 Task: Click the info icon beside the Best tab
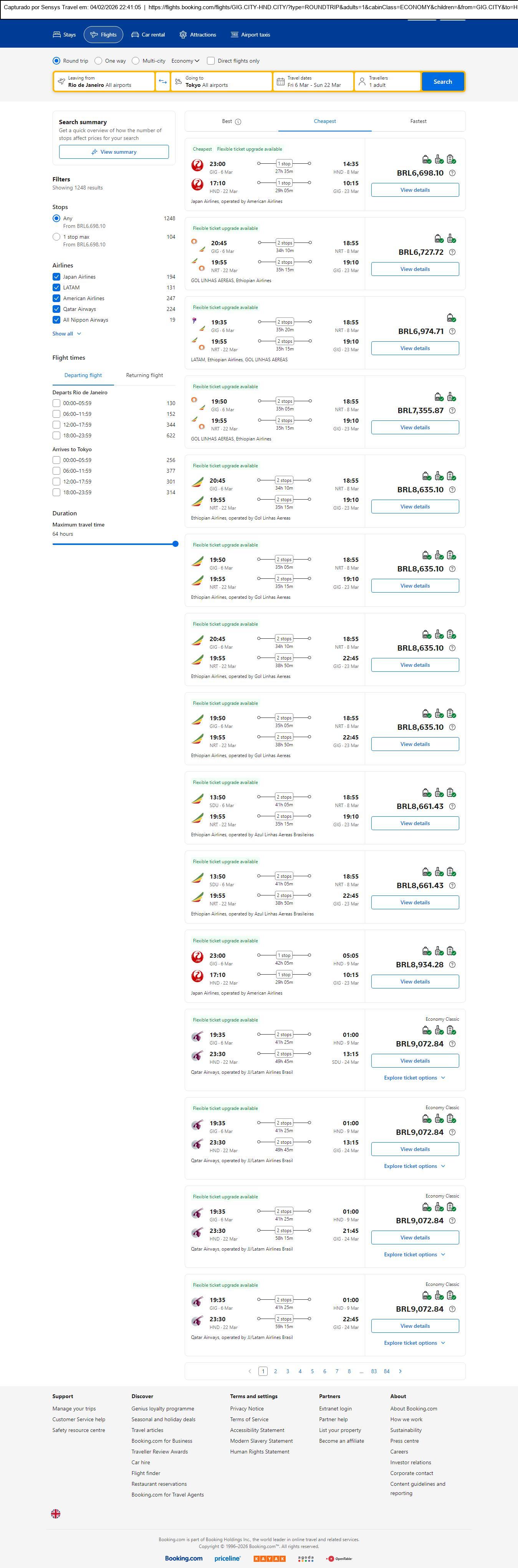[x=238, y=122]
